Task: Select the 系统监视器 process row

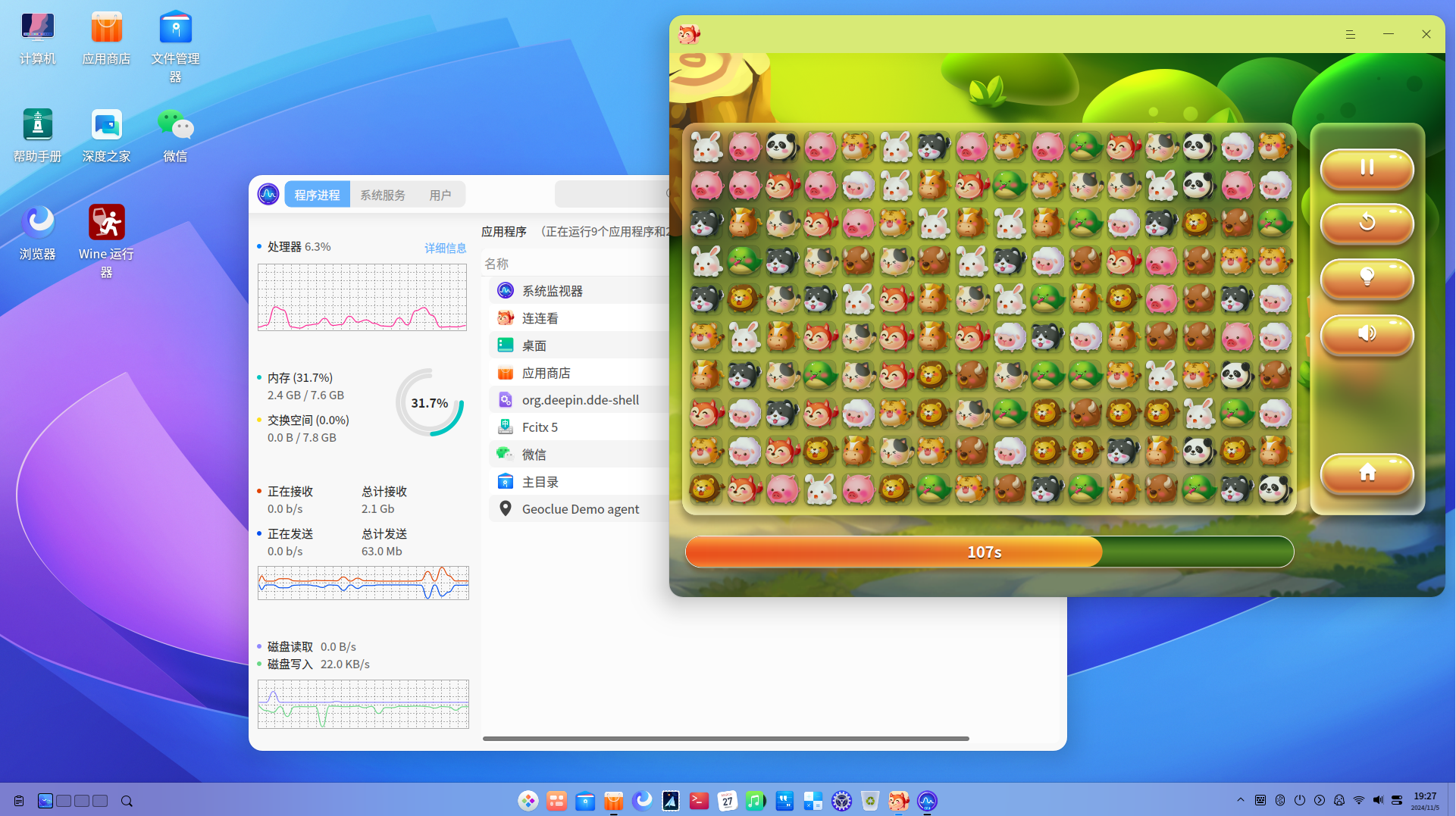Action: [x=579, y=291]
